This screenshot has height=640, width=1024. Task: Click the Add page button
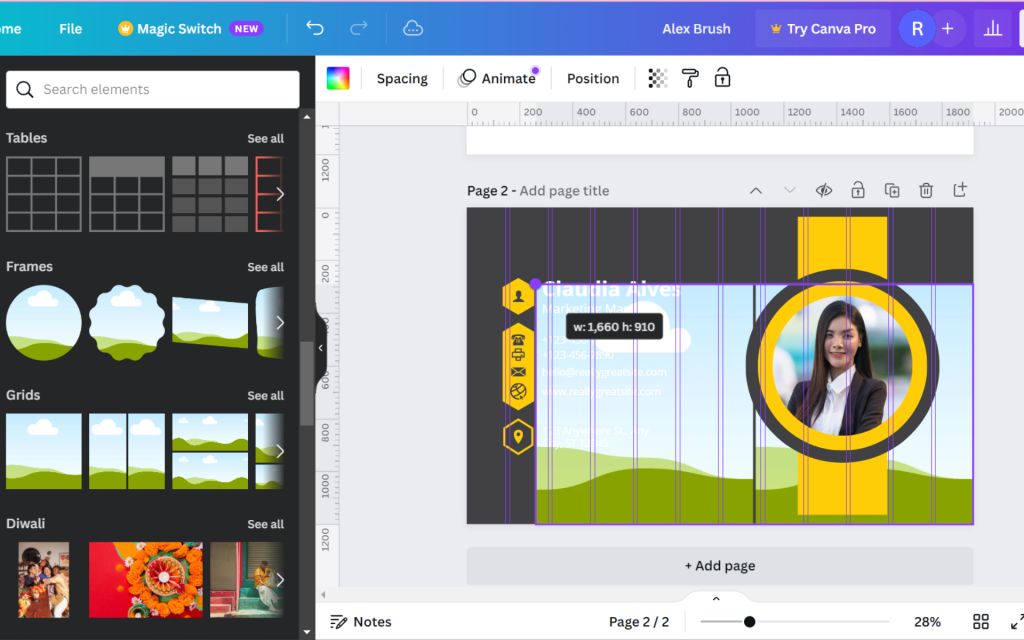point(720,566)
